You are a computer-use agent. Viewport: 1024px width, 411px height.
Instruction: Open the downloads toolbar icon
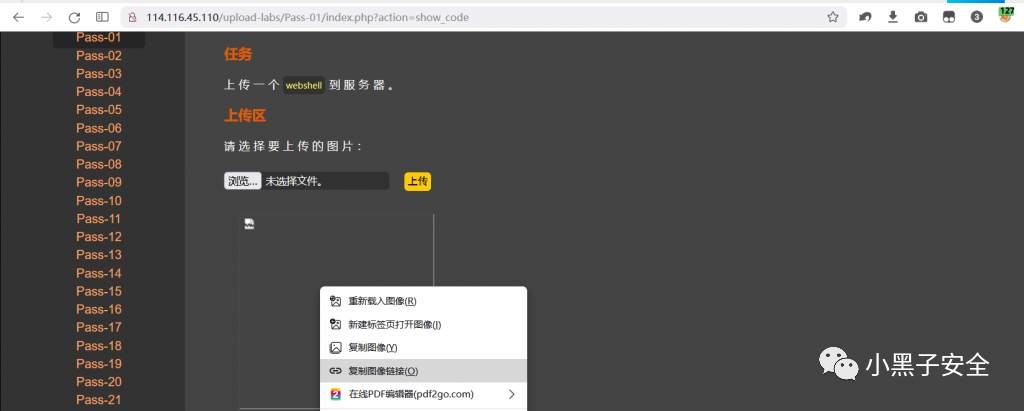pos(892,17)
